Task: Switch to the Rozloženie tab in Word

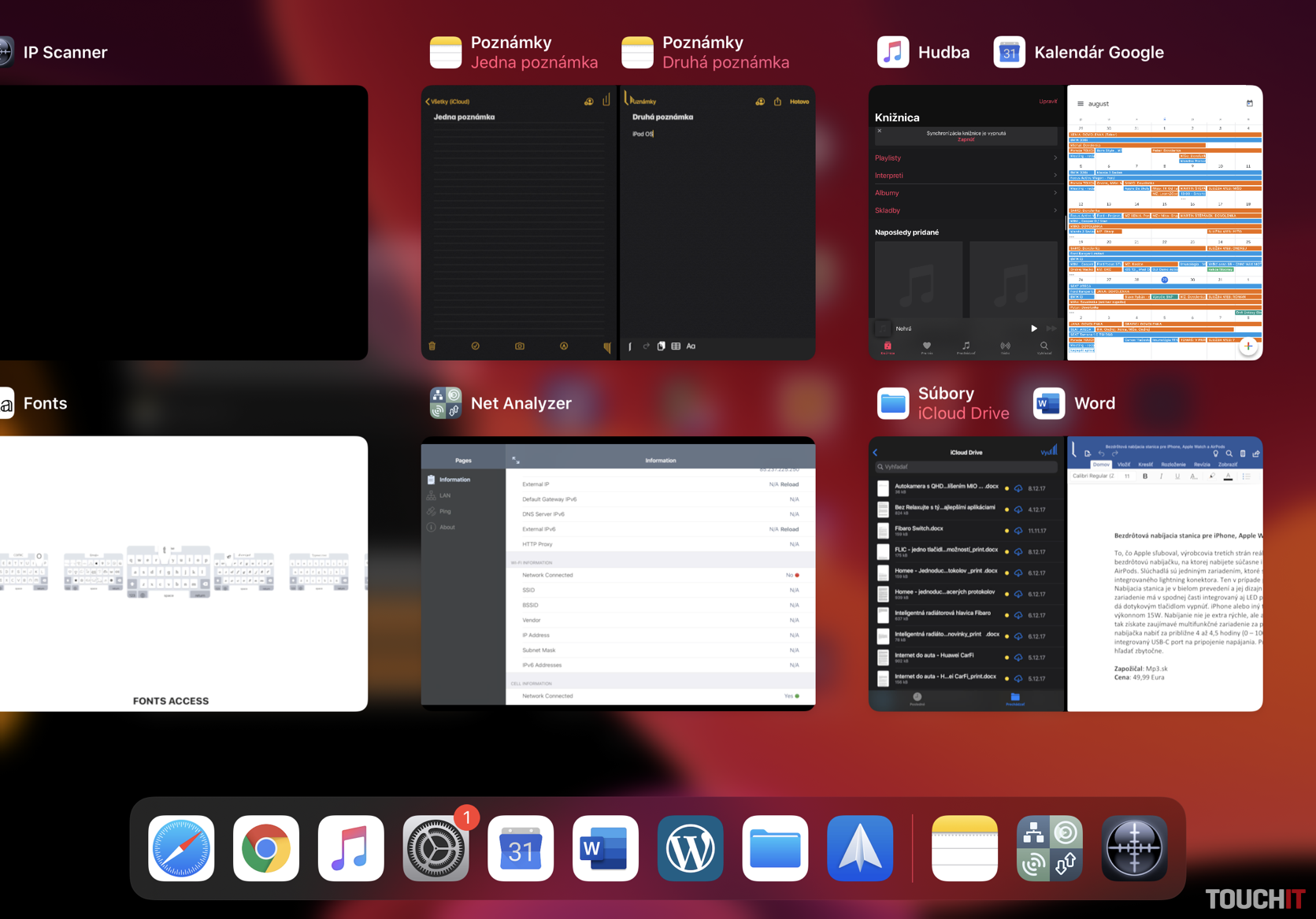Action: (x=1173, y=465)
